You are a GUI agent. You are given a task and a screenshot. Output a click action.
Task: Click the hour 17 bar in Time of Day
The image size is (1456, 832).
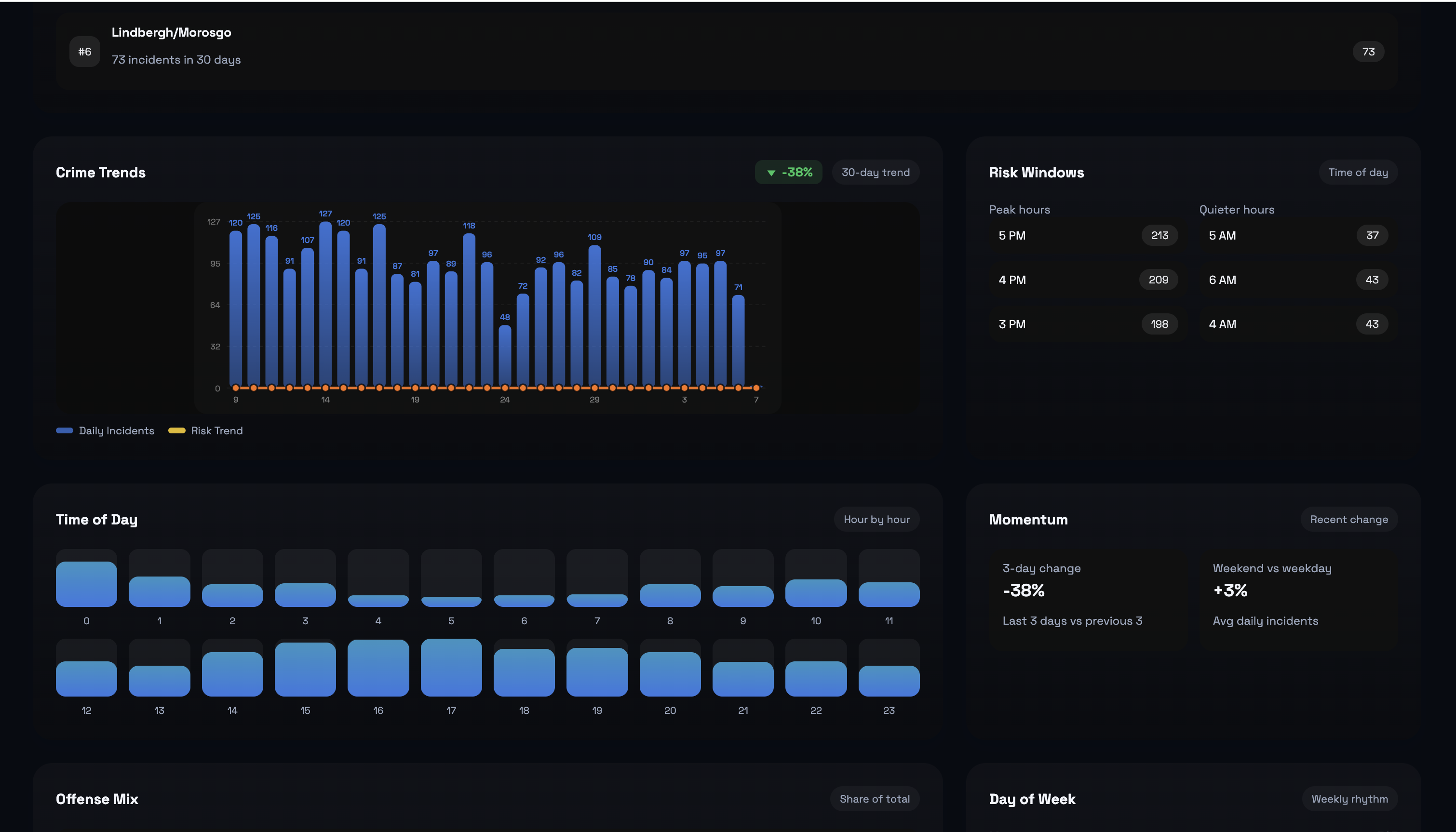point(451,668)
